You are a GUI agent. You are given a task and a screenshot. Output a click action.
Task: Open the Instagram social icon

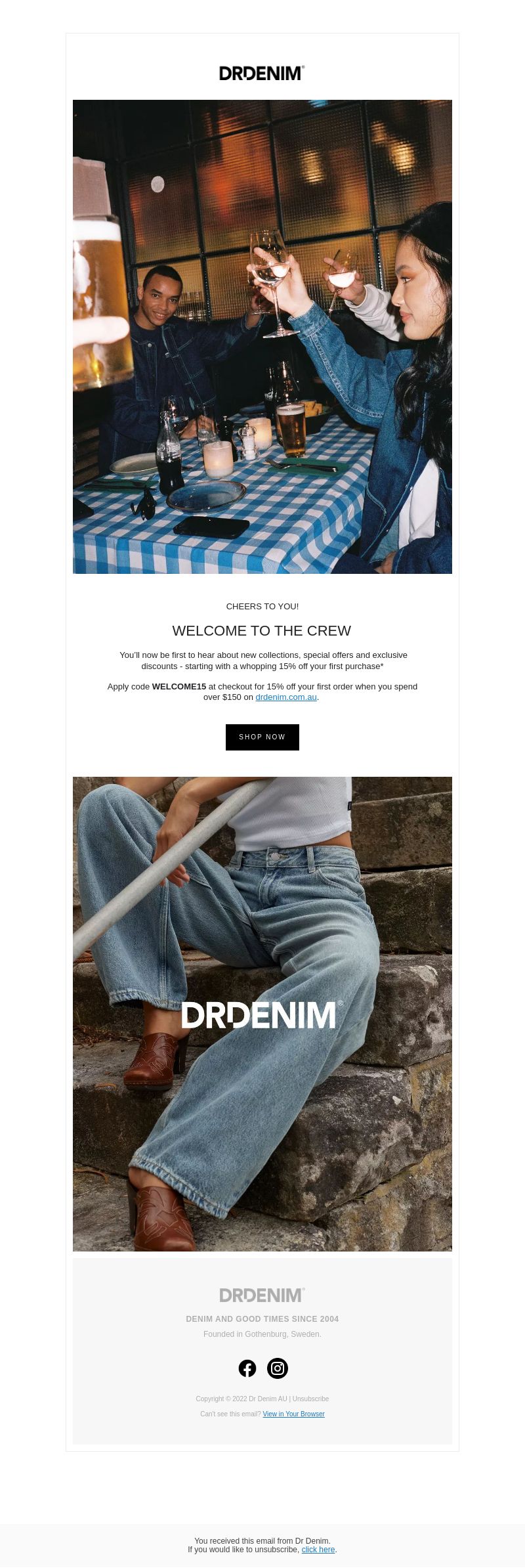tap(278, 1368)
